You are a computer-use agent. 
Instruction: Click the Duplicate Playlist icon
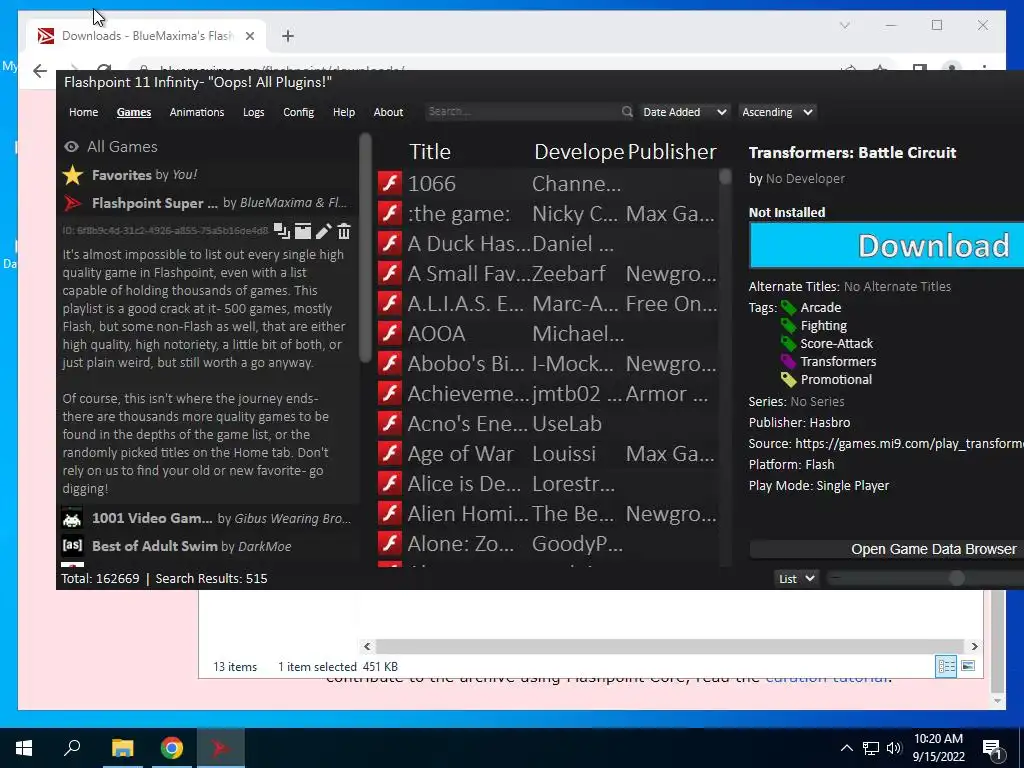[281, 231]
